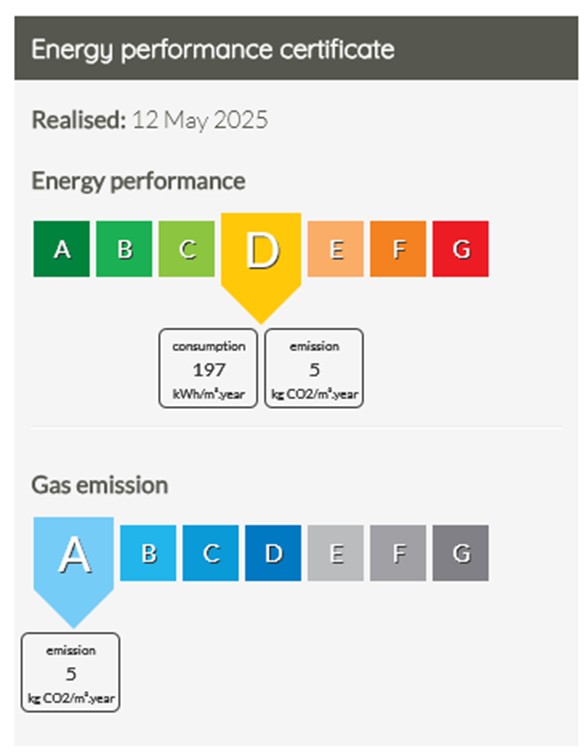
Task: Click the Realised 12 May 2025 date
Action: click(150, 120)
